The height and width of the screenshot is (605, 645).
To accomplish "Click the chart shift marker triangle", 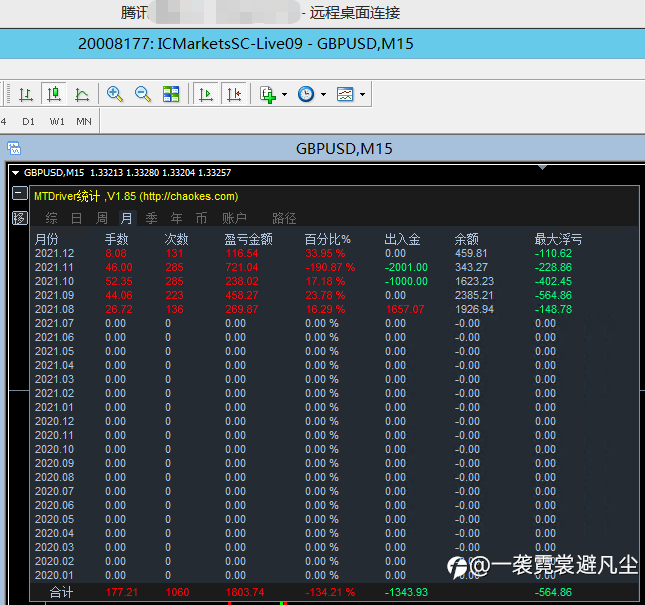I will click(542, 167).
